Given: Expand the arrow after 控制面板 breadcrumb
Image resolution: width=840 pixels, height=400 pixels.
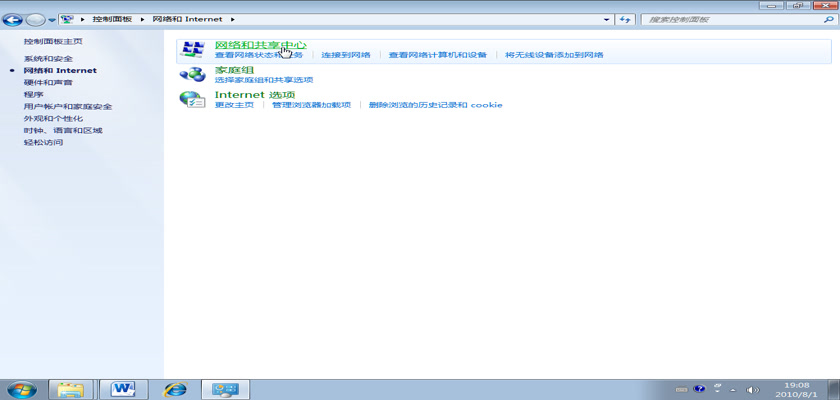Looking at the screenshot, I should point(141,19).
